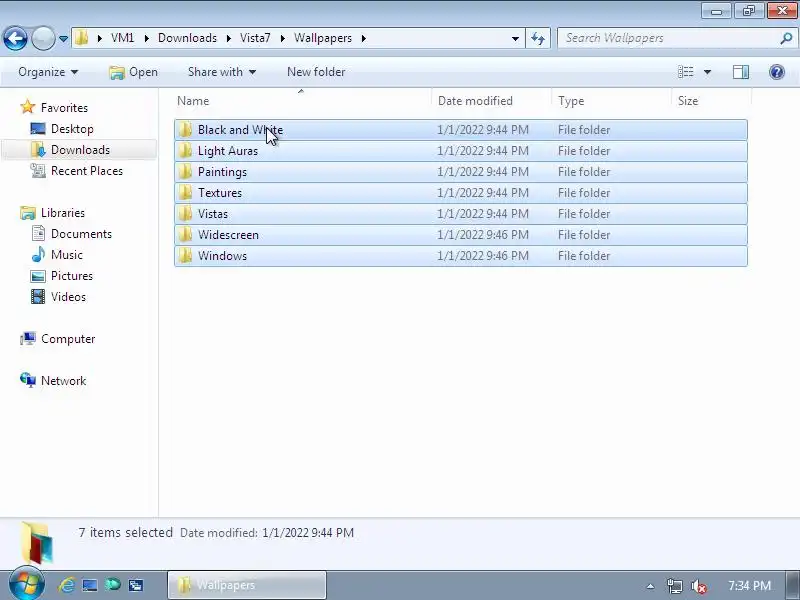The height and width of the screenshot is (600, 800).
Task: Open the Pictures library
Action: pos(71,276)
